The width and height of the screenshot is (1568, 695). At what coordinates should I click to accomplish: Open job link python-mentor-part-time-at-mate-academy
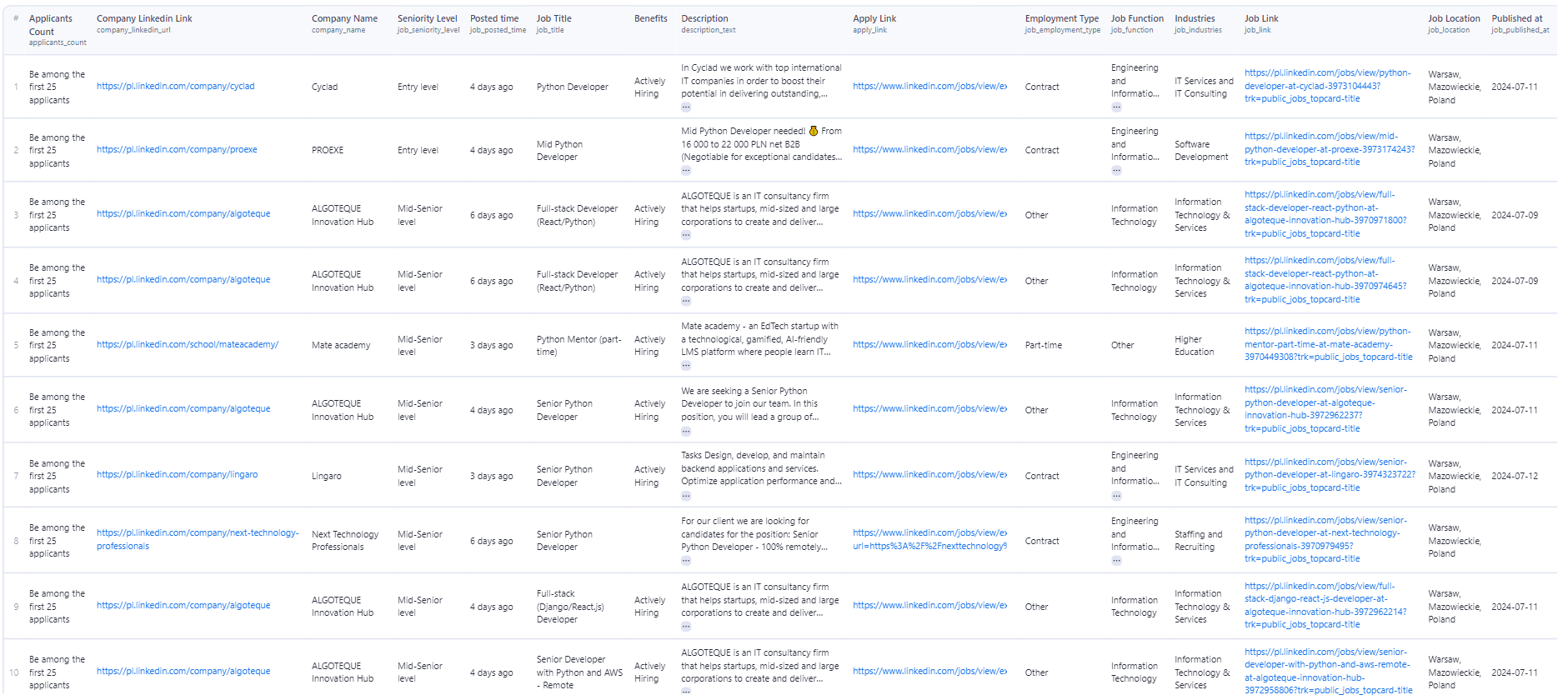[1328, 344]
